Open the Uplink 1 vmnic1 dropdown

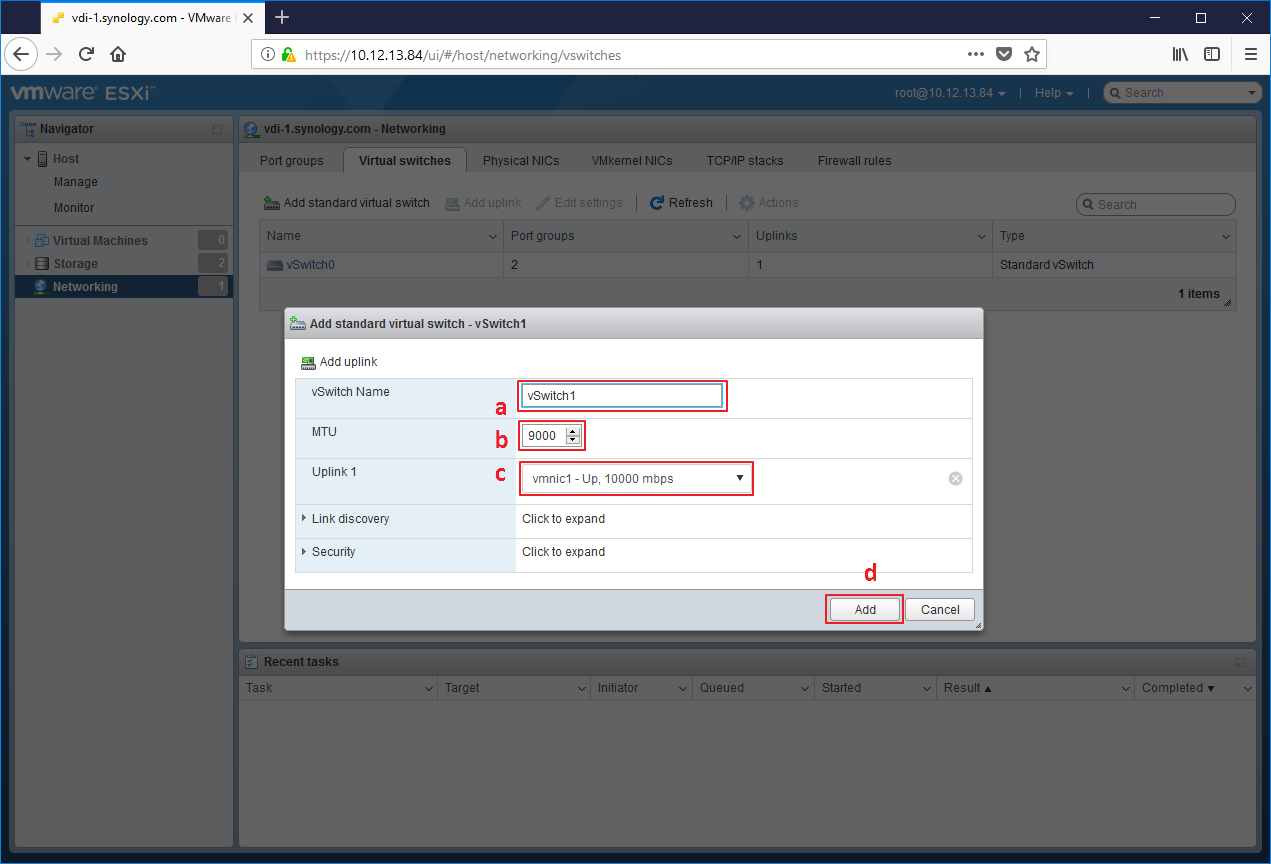click(636, 479)
